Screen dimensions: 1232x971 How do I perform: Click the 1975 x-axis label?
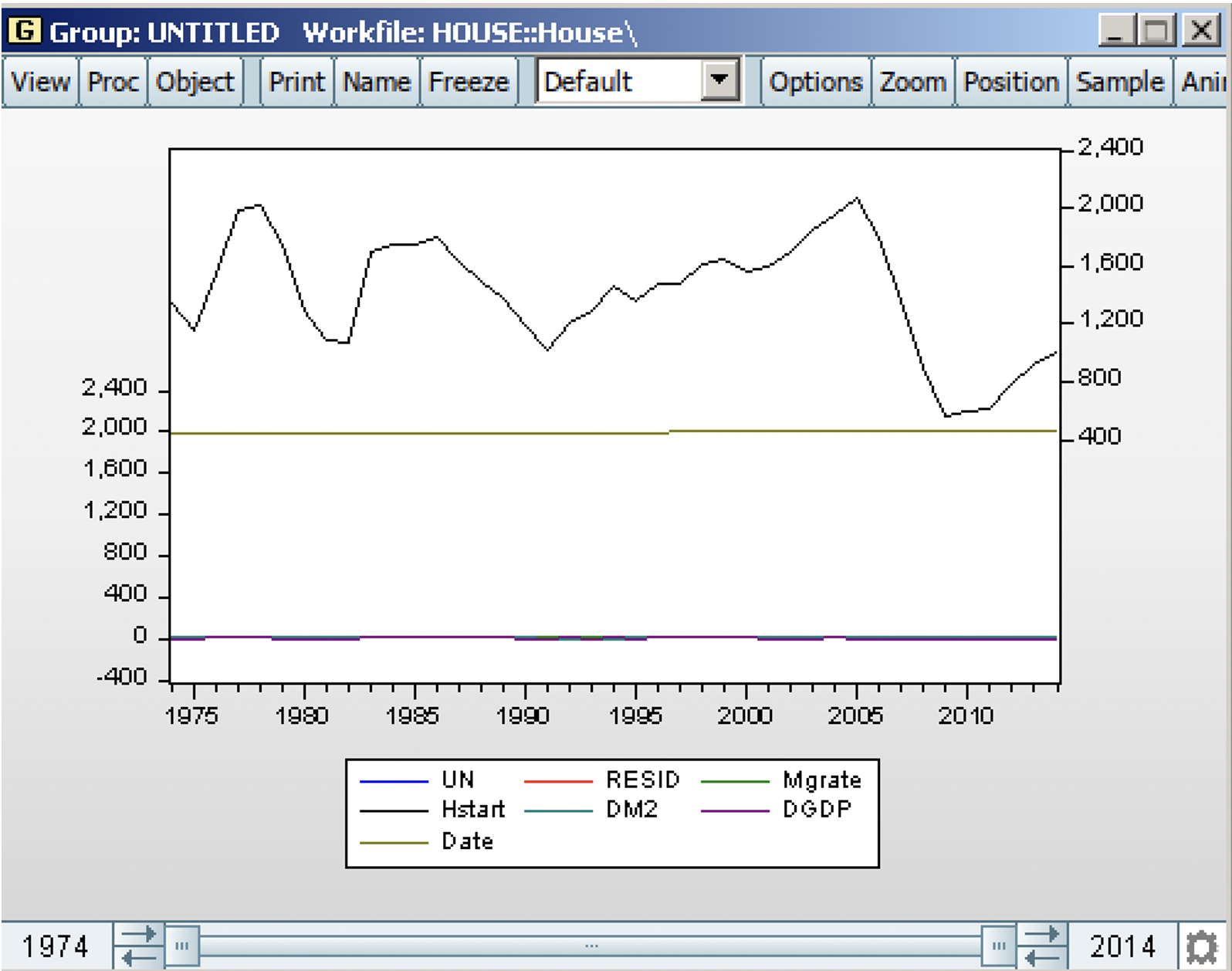pos(191,716)
